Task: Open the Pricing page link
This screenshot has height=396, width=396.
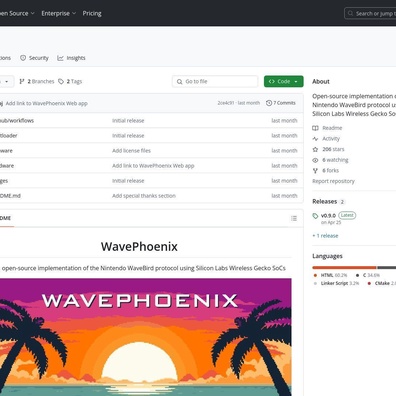Action: tap(92, 13)
